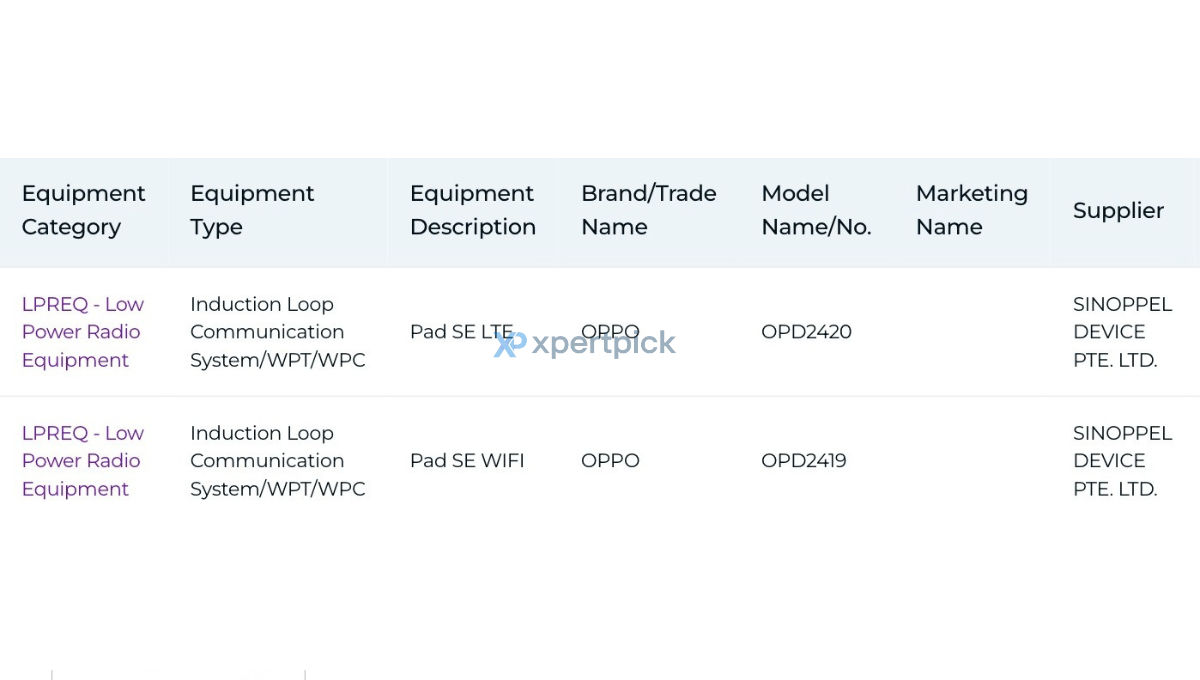Select SINOPPEL supplier in OPD2420 row
Viewport: 1200px width, 680px height.
[x=1122, y=332]
